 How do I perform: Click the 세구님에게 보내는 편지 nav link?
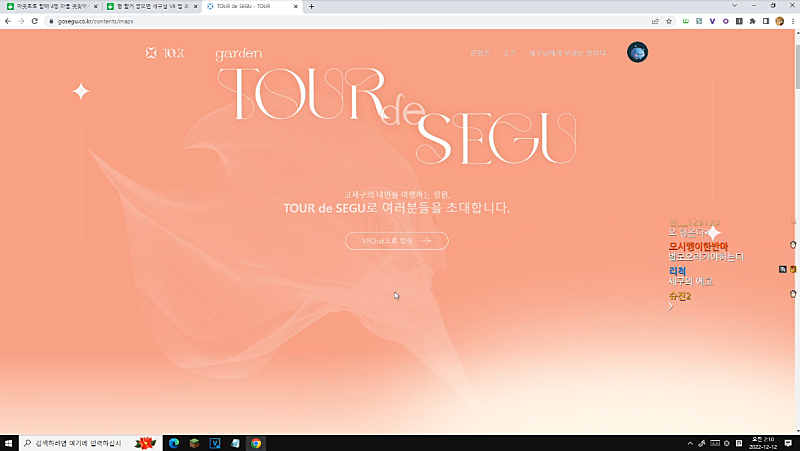pyautogui.click(x=567, y=53)
